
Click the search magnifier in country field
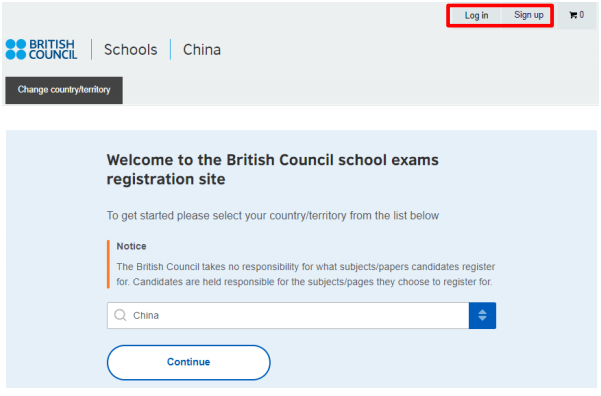(120, 315)
